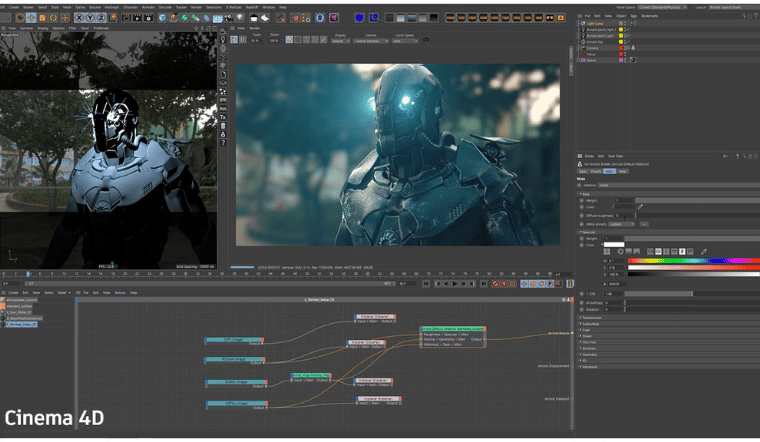The height and width of the screenshot is (442, 760).
Task: Switch to the Help attribute tab
Action: tap(623, 172)
